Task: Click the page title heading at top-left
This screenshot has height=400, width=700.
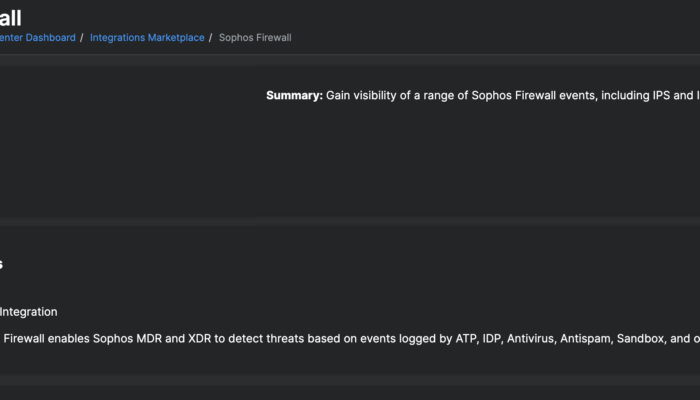Action: 10,17
